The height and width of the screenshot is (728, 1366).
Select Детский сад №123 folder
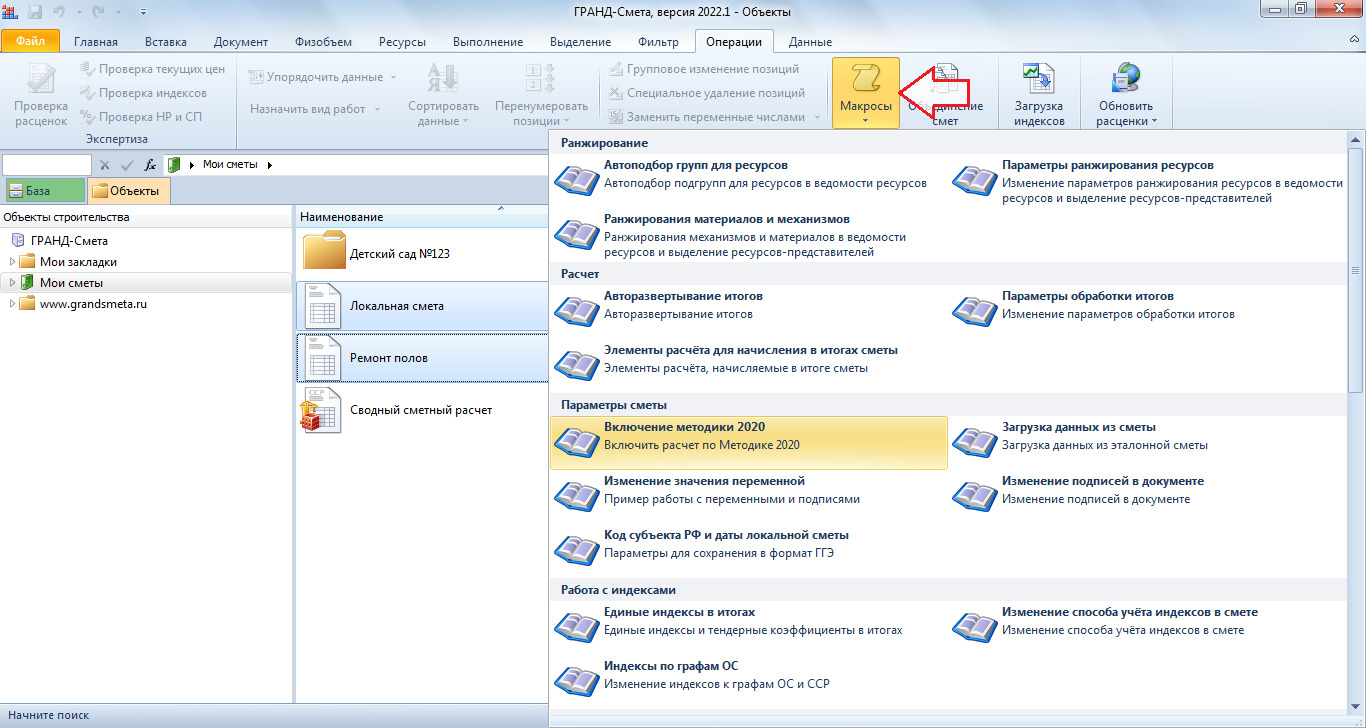(x=423, y=253)
